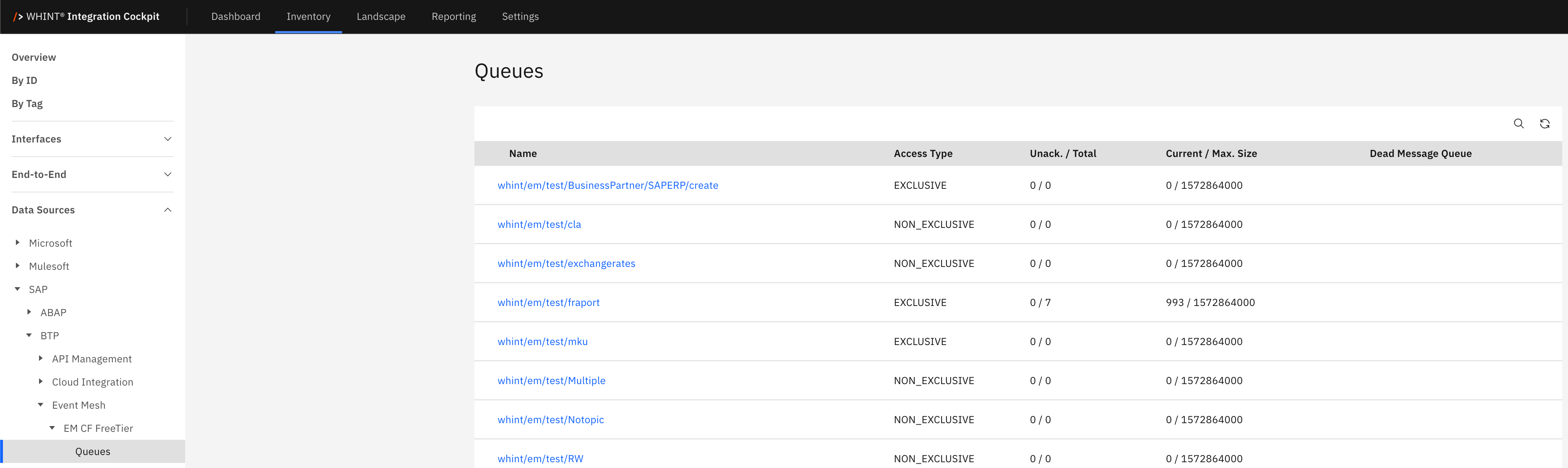Expand the Mulesoft tree node arrow

18,266
